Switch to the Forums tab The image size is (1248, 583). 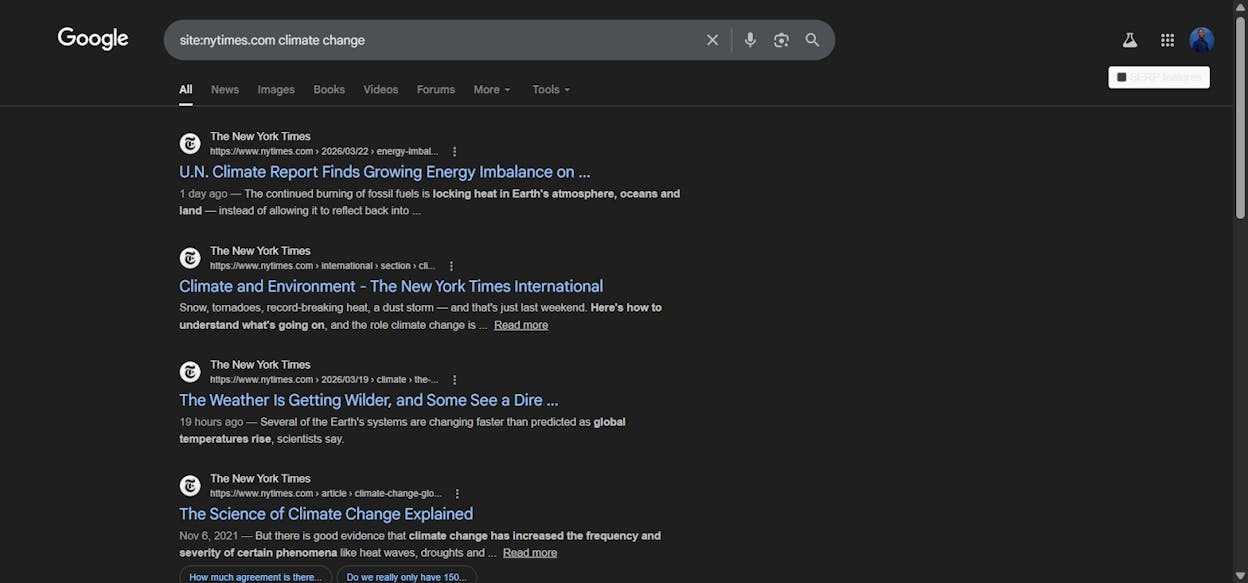[436, 90]
